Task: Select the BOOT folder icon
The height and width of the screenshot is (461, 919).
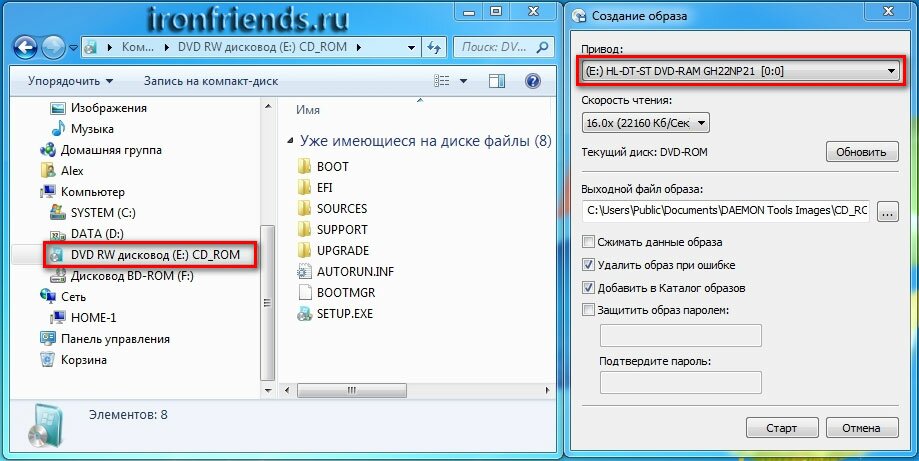Action: click(x=304, y=166)
